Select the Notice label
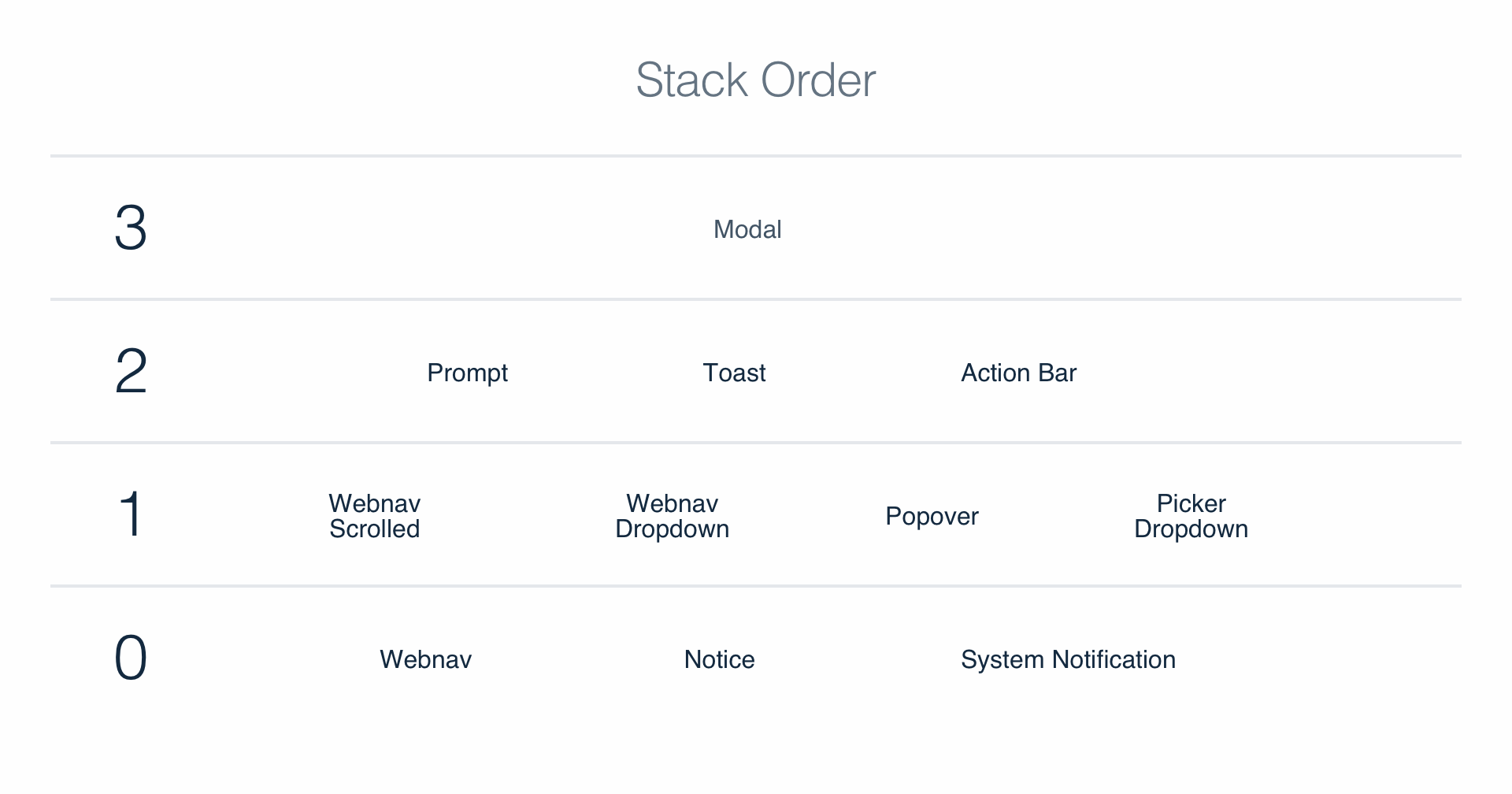The width and height of the screenshot is (1512, 794). 719,659
